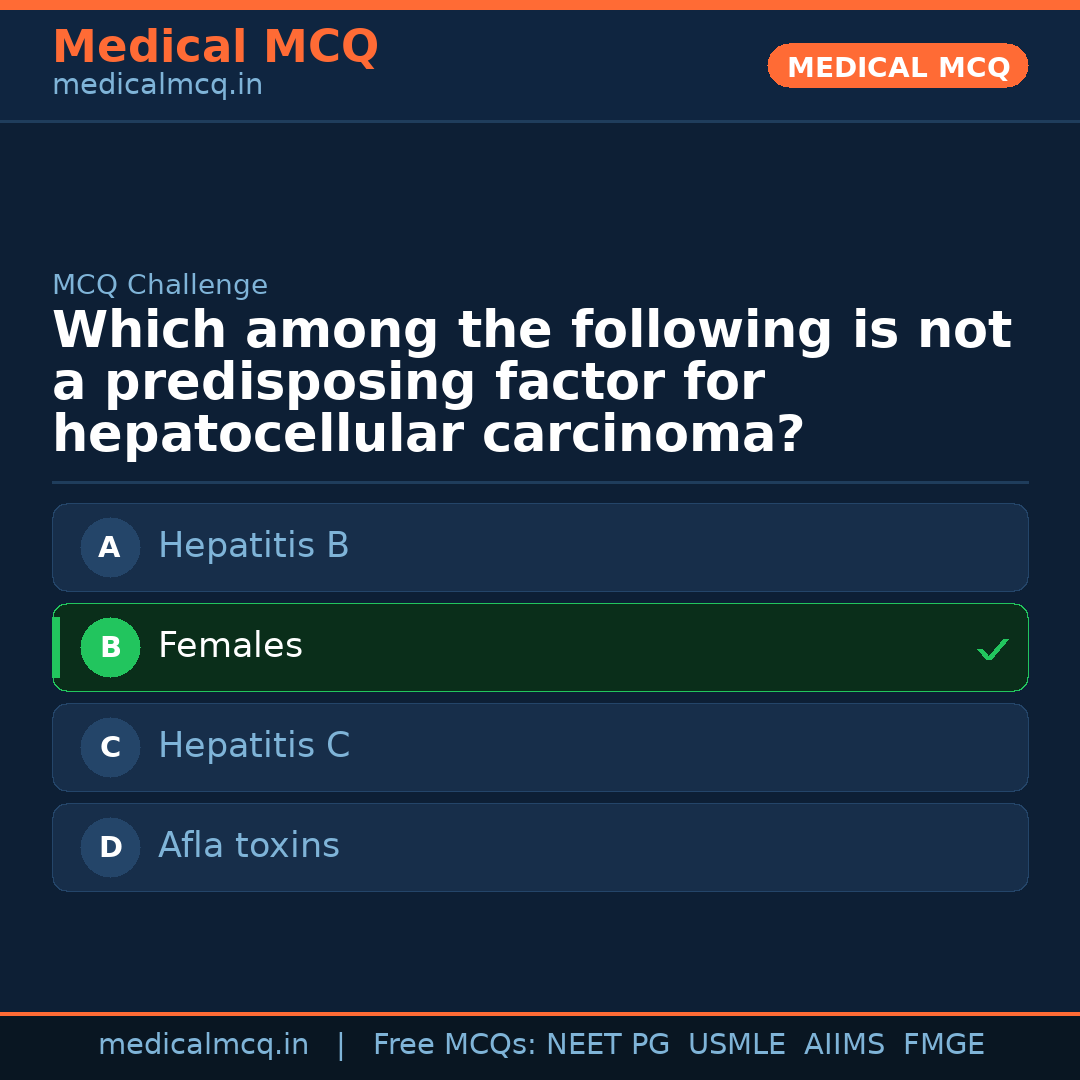Select the letter C option circle
This screenshot has width=1080, height=1080.
pos(110,748)
